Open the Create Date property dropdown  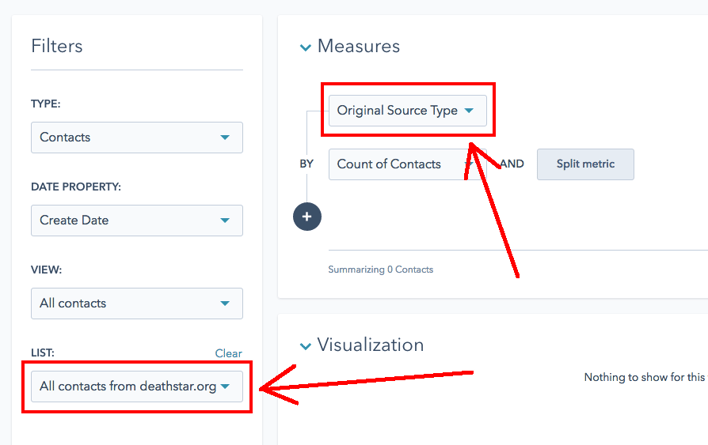coord(136,220)
